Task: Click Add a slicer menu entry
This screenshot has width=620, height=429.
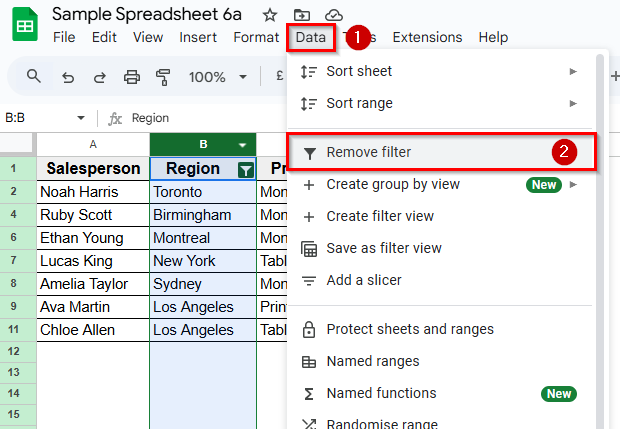Action: [x=363, y=281]
